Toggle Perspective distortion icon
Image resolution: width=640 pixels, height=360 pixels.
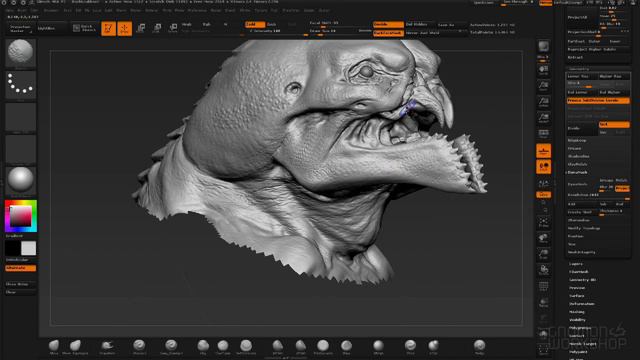tap(543, 134)
